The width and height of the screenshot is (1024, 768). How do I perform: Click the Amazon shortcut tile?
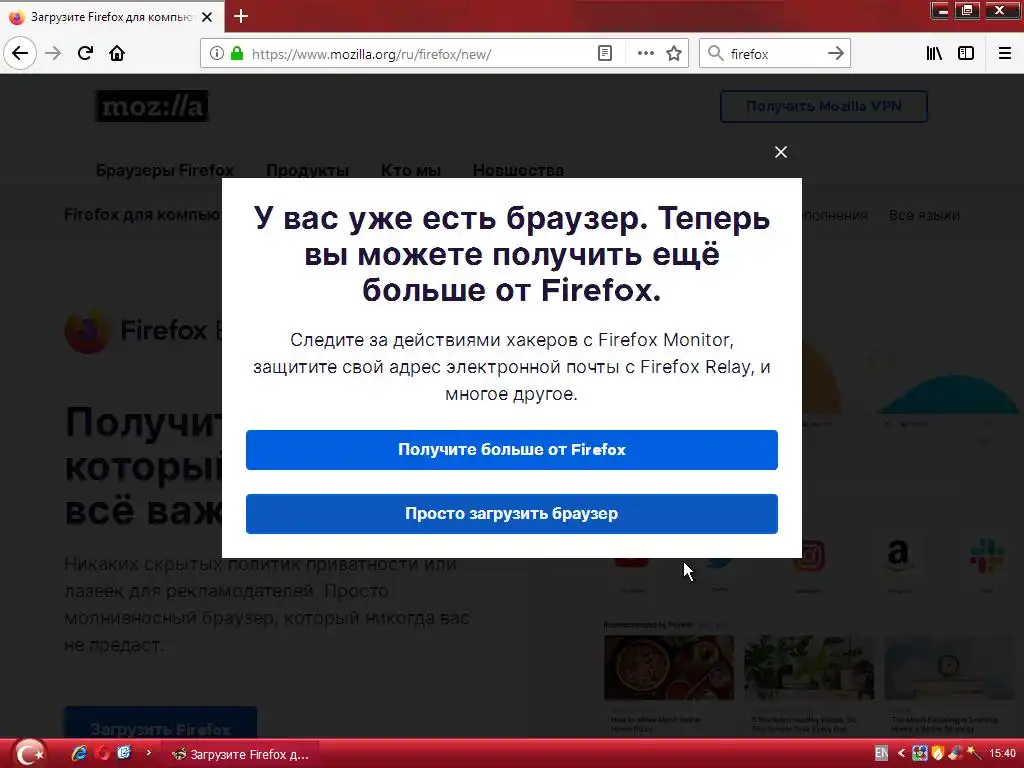(x=899, y=556)
